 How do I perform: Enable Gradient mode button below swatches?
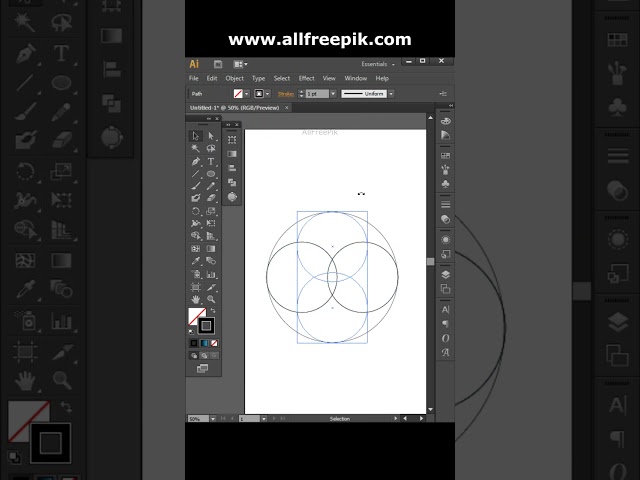pos(204,343)
